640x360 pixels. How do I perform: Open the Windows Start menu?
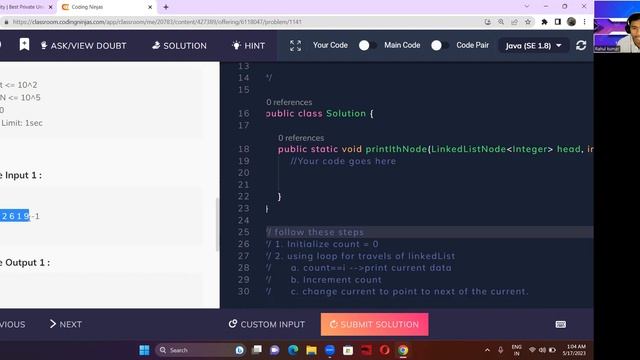(144, 350)
